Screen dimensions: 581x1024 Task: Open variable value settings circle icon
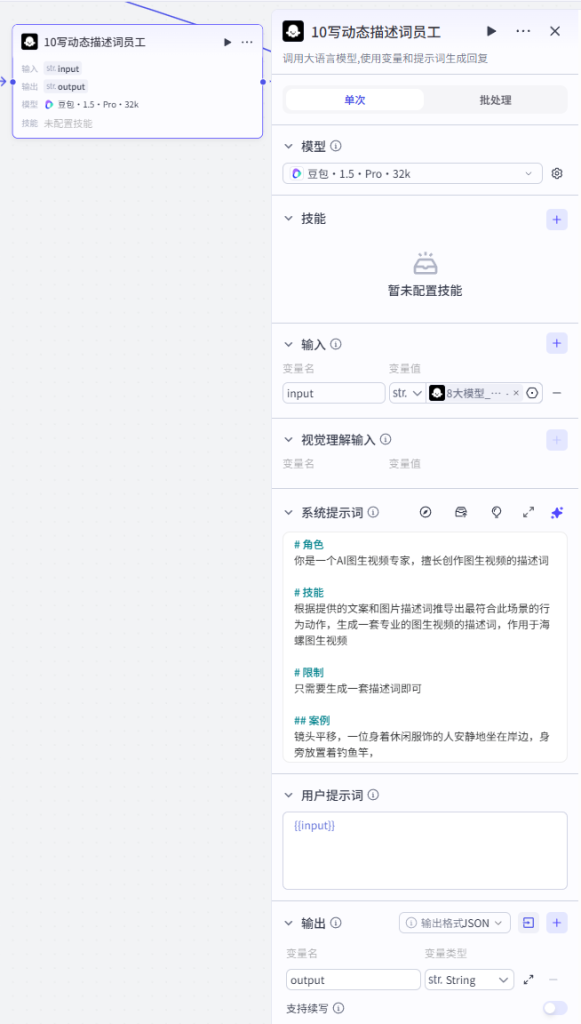tap(533, 393)
